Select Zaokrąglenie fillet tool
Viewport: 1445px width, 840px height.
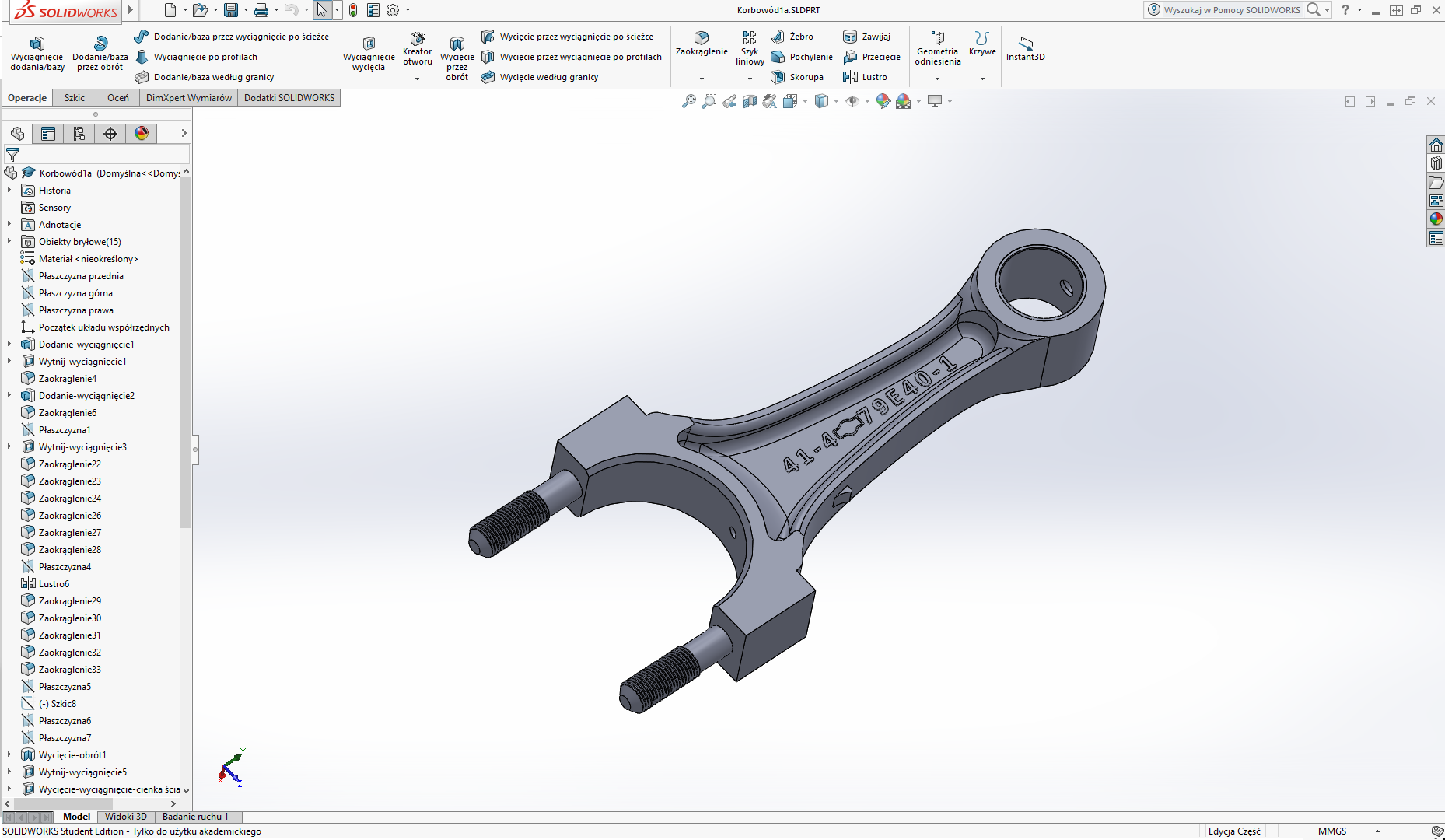click(x=702, y=44)
